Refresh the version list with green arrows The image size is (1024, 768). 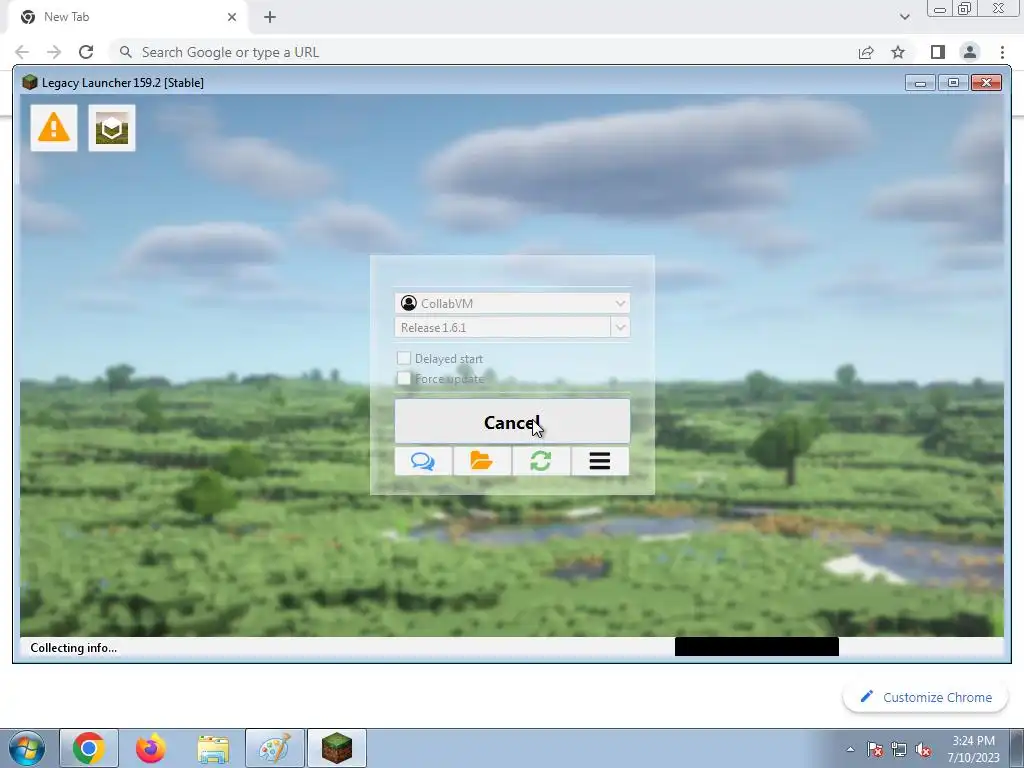click(541, 461)
